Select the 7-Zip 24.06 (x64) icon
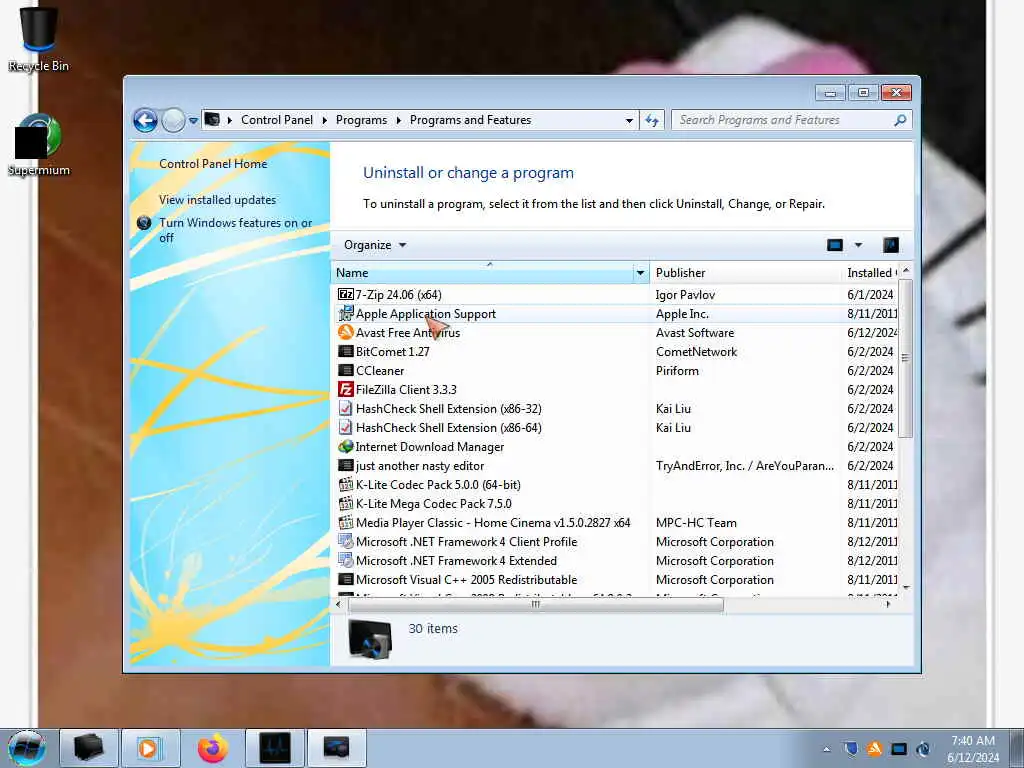This screenshot has height=768, width=1024. click(345, 295)
